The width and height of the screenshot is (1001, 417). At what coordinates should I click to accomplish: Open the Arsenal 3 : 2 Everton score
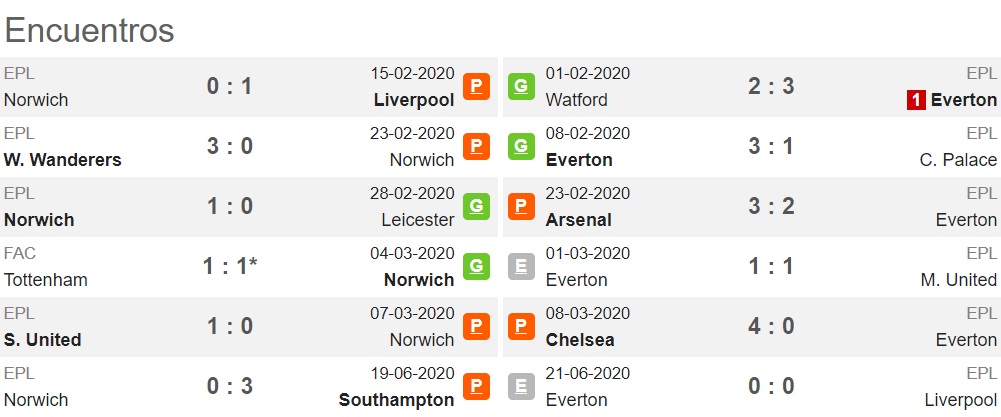(x=771, y=206)
